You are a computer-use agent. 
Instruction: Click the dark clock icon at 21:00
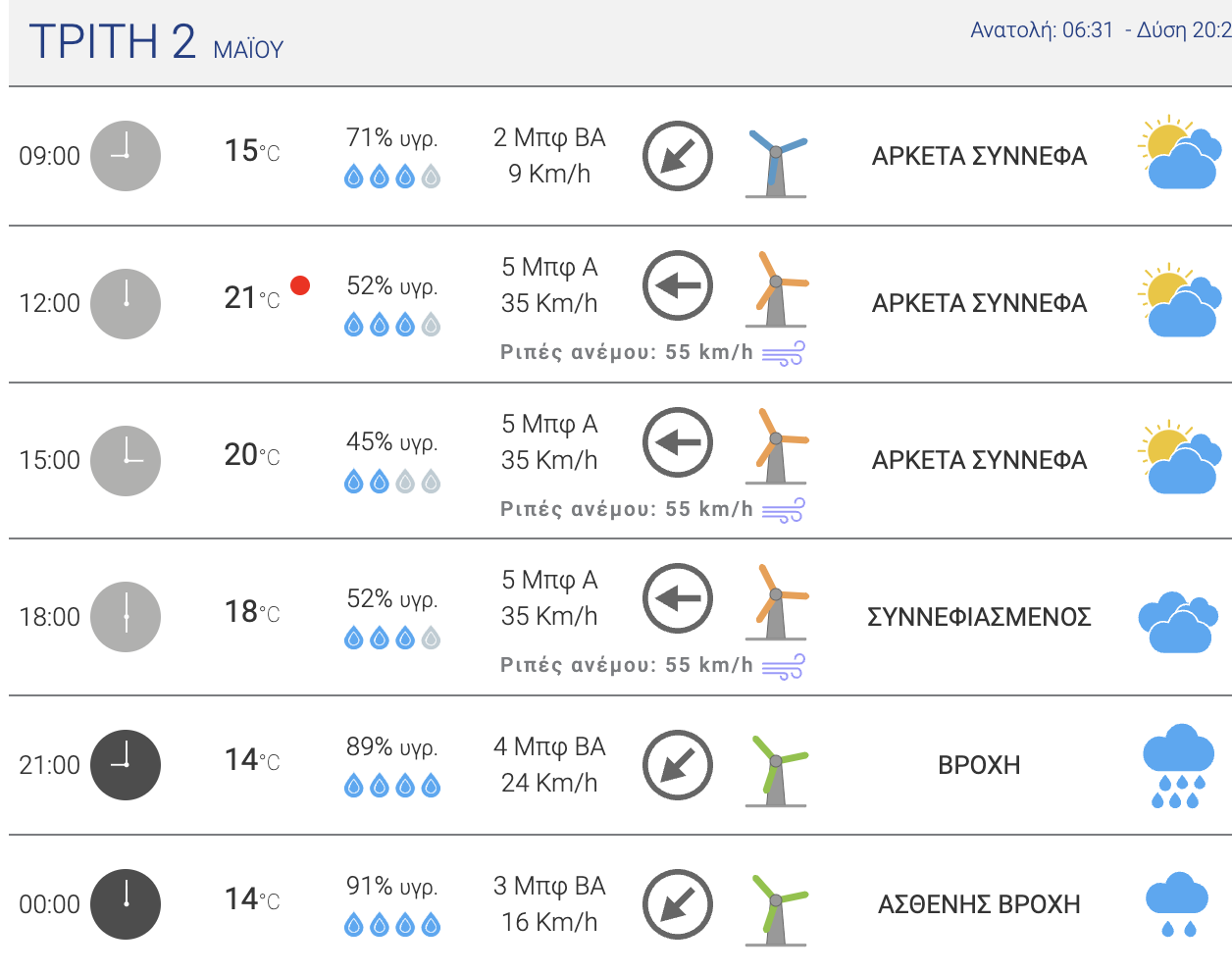click(126, 765)
